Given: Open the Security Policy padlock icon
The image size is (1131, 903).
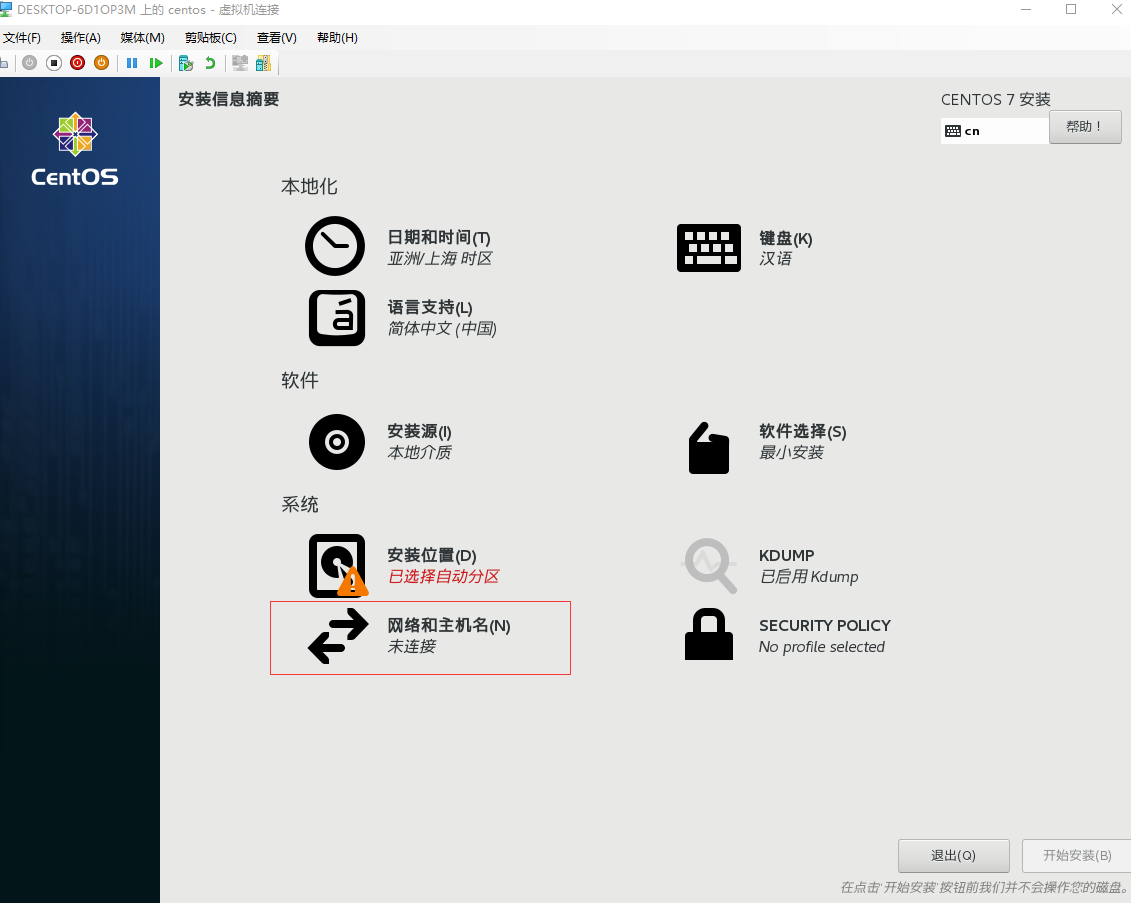Looking at the screenshot, I should click(708, 634).
